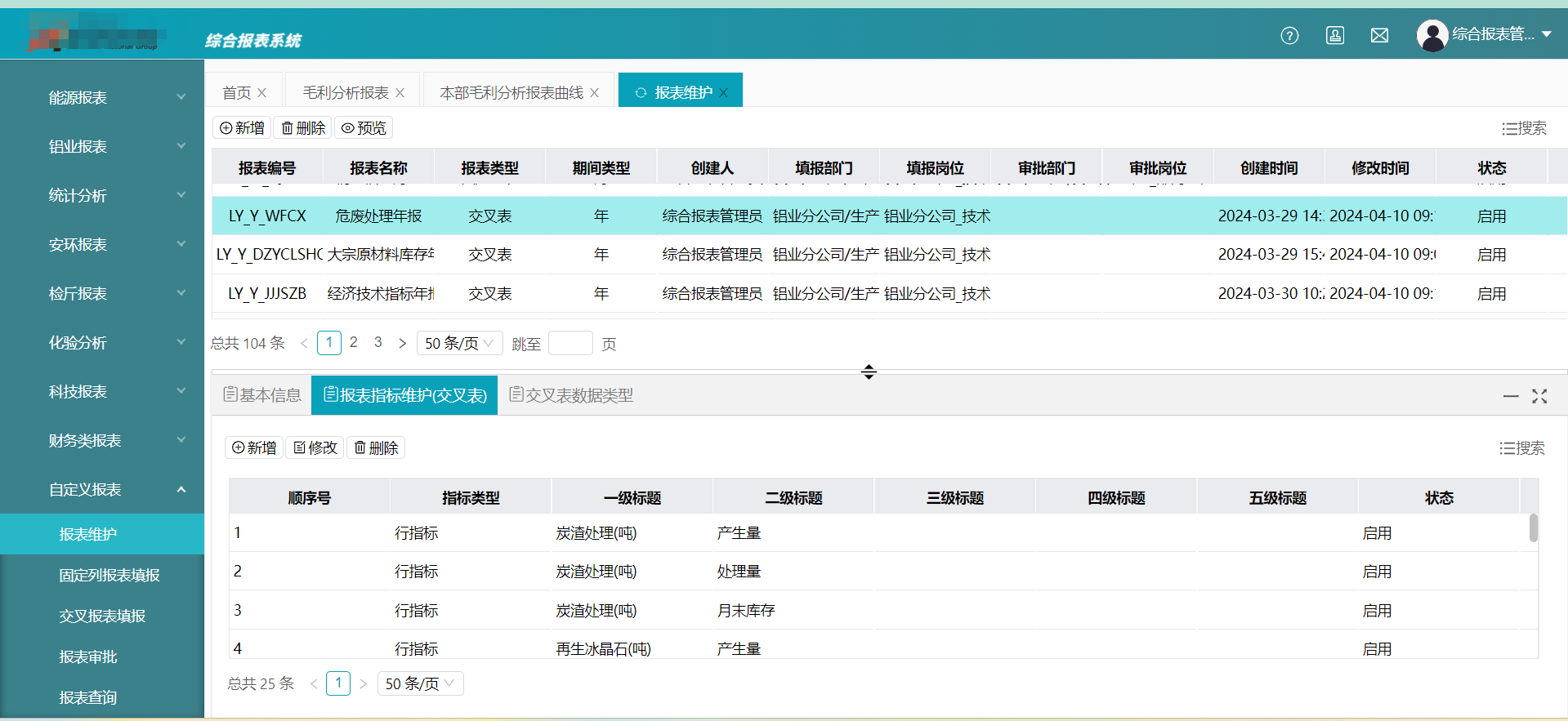Switch to the 本部毛利分析报表曲线 tab
The height and width of the screenshot is (721, 1568).
(x=511, y=93)
